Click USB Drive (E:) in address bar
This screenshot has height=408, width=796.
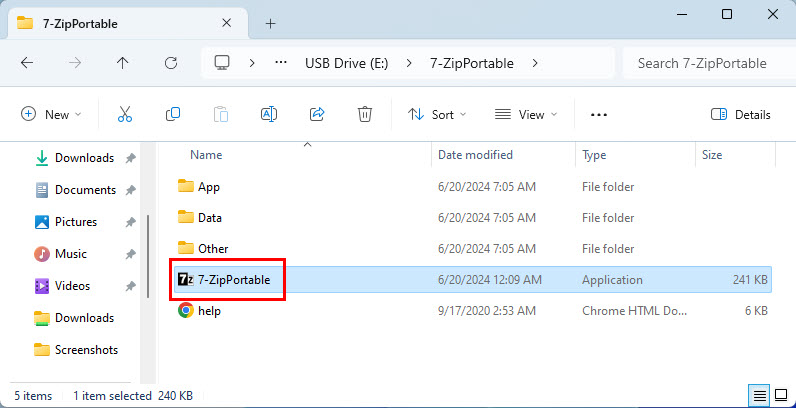tap(347, 63)
